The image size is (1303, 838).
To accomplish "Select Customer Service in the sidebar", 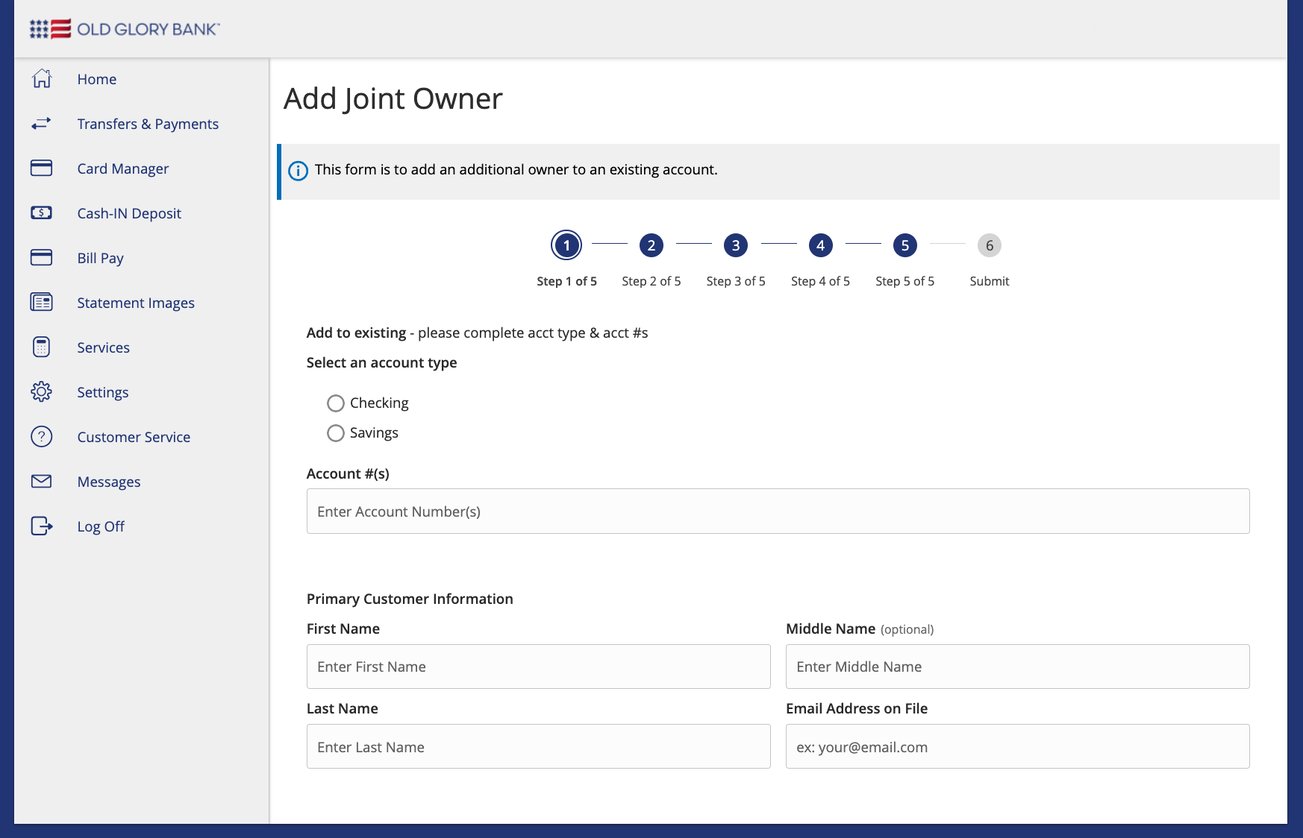I will click(x=133, y=436).
